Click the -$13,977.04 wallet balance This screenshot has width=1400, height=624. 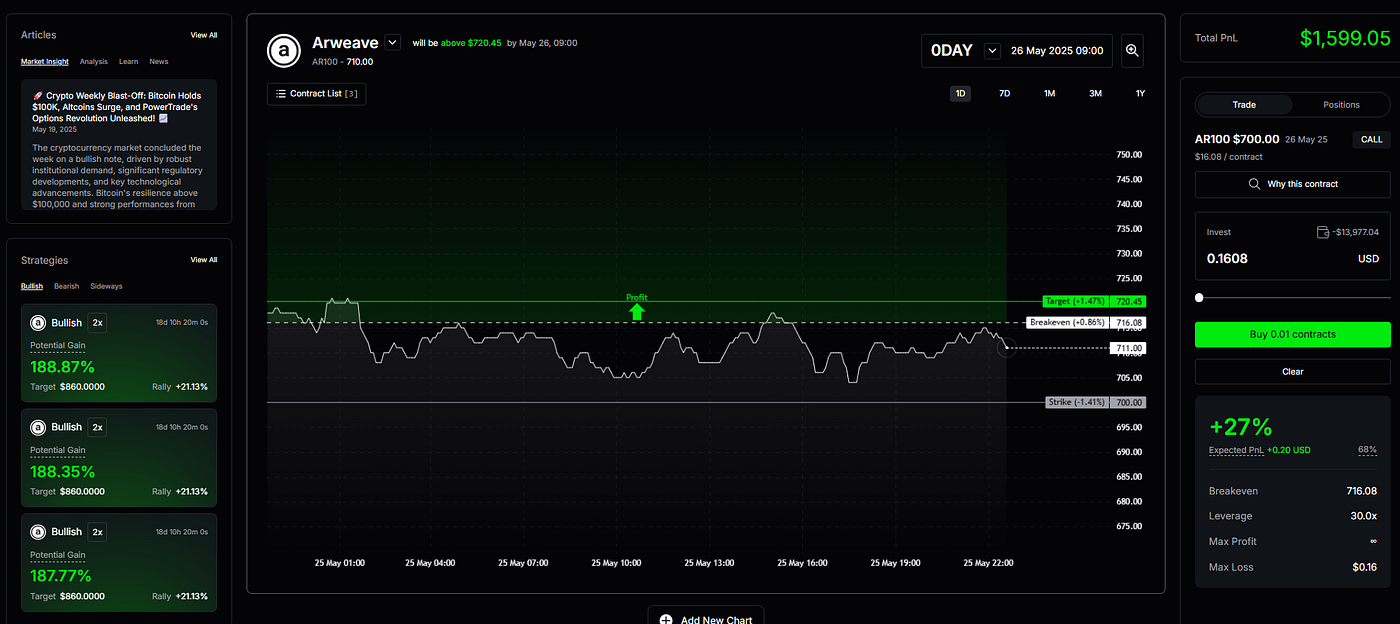pyautogui.click(x=1355, y=232)
